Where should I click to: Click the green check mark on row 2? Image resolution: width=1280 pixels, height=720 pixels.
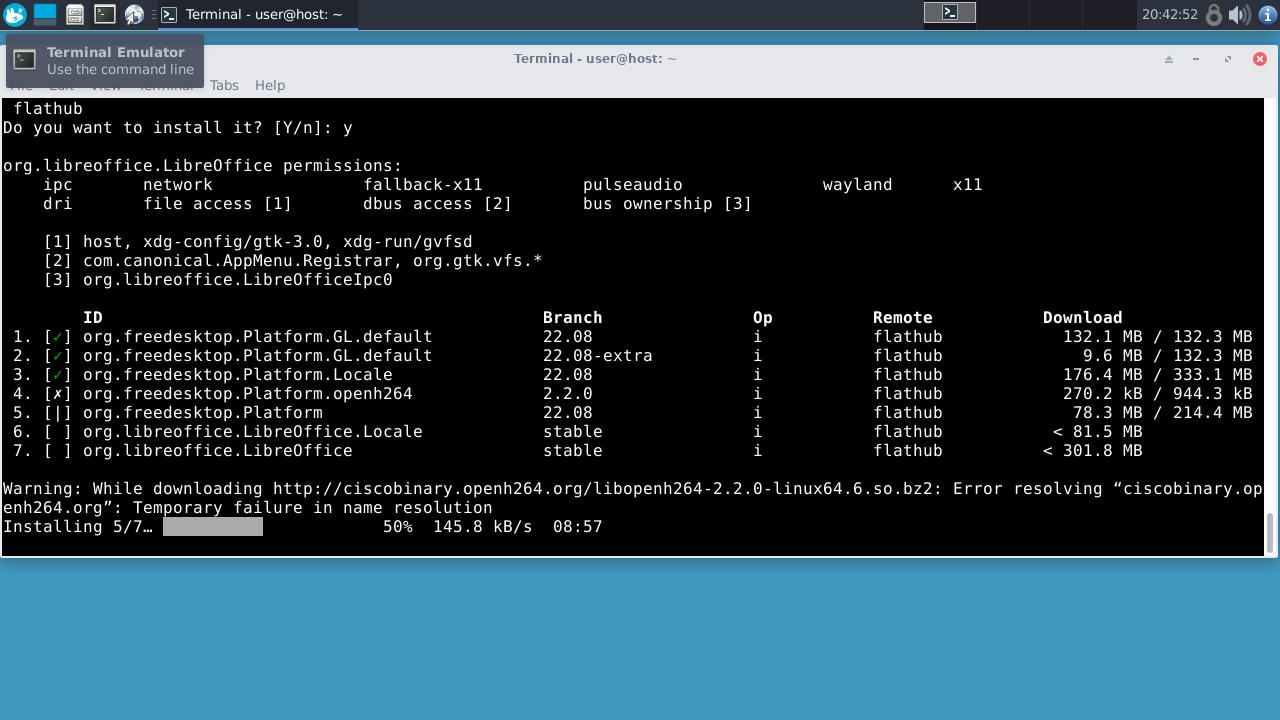pos(58,356)
